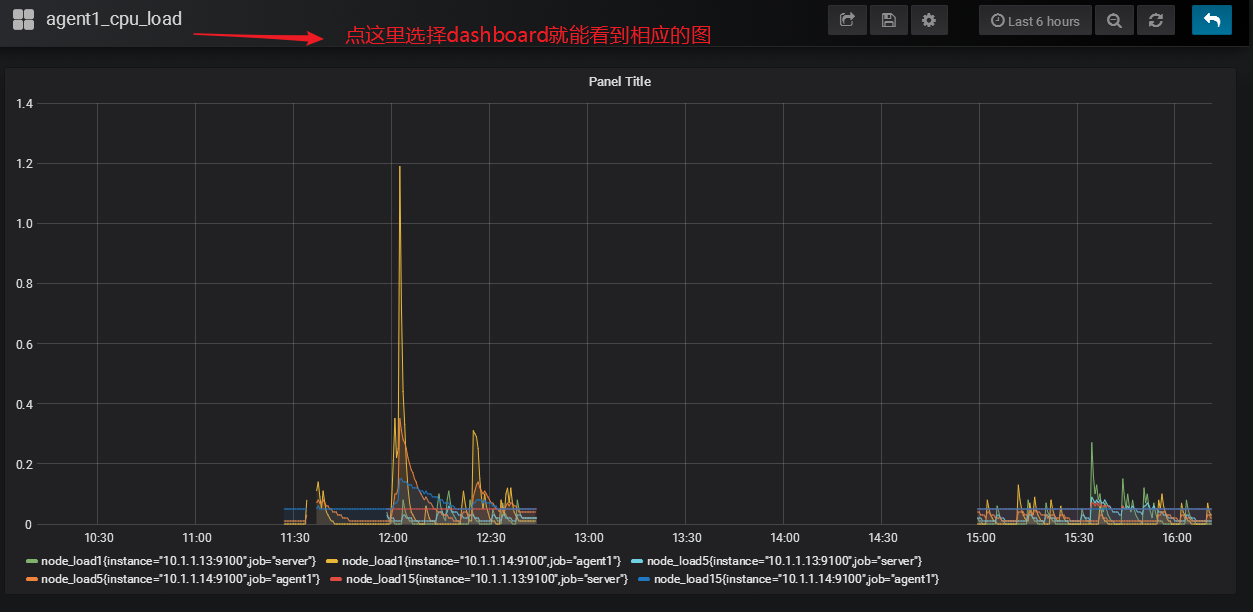Open the Grafana dashboard grid icon
The height and width of the screenshot is (612, 1253).
[x=23, y=19]
